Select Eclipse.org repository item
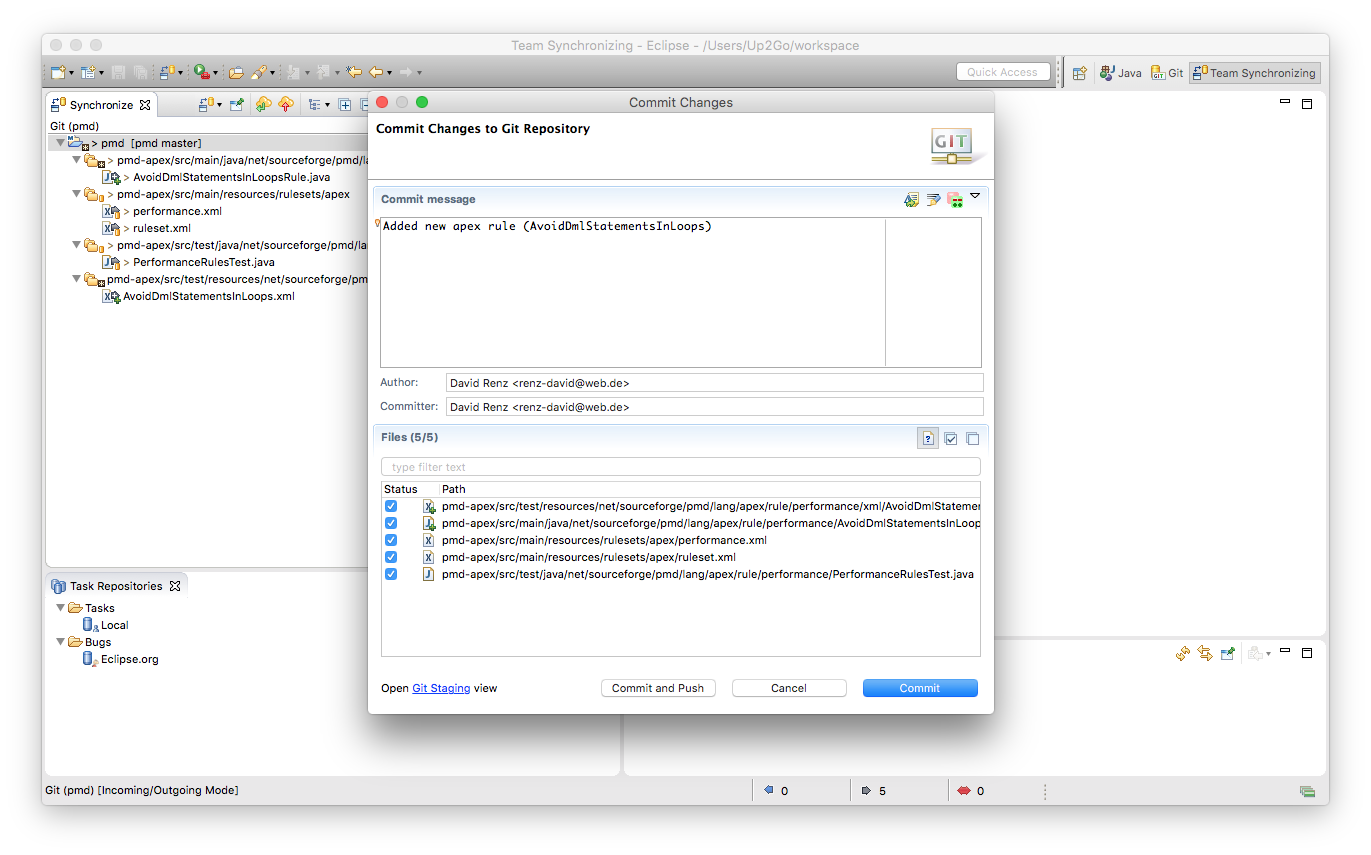The height and width of the screenshot is (855, 1371). click(x=129, y=659)
